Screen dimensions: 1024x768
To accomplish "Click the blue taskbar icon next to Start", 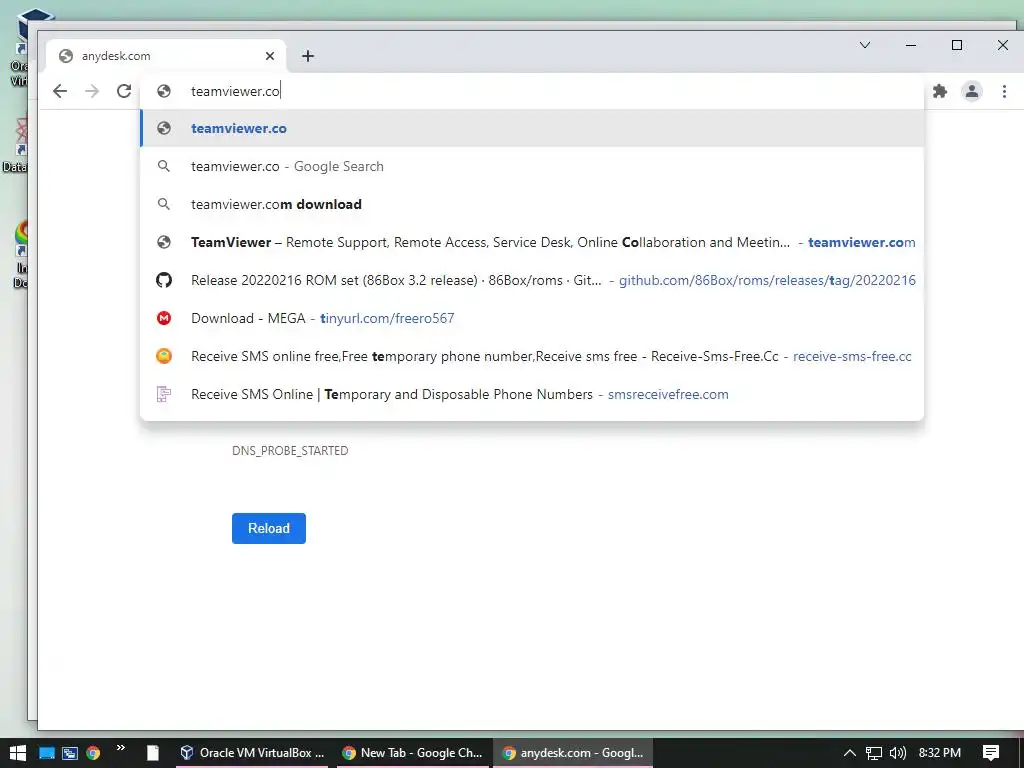I will coord(46,753).
